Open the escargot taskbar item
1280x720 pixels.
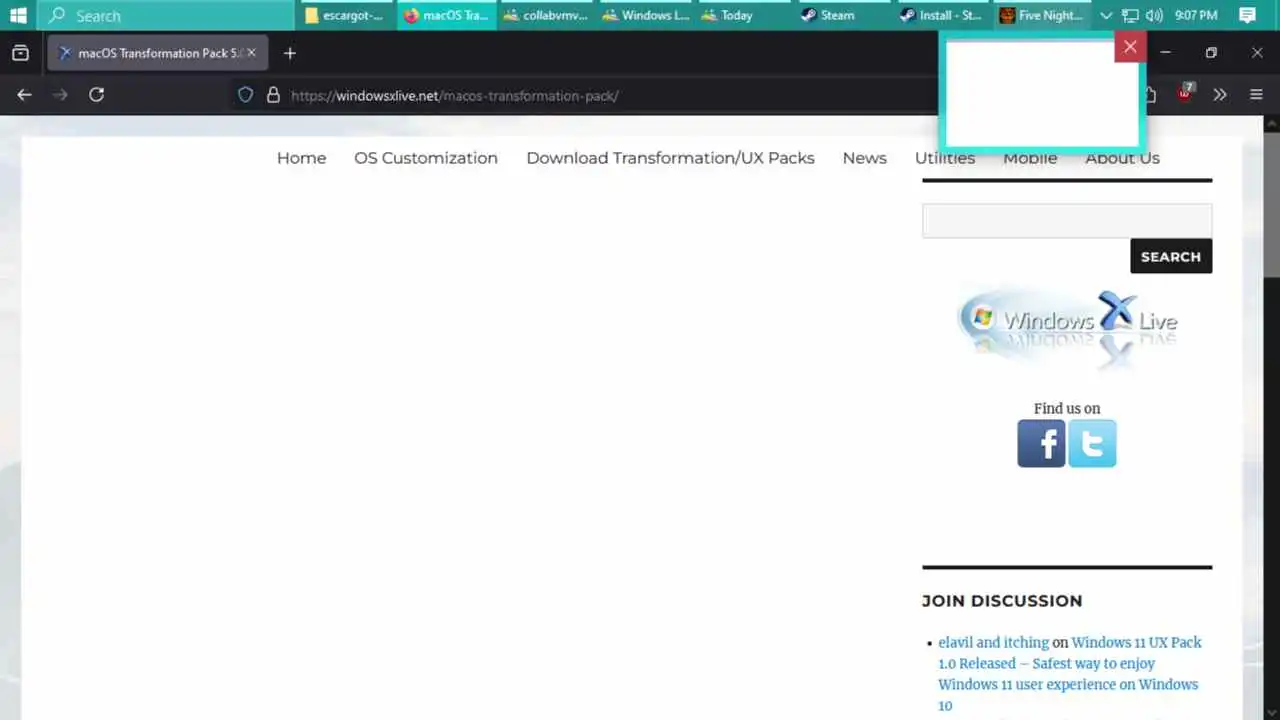click(x=346, y=15)
